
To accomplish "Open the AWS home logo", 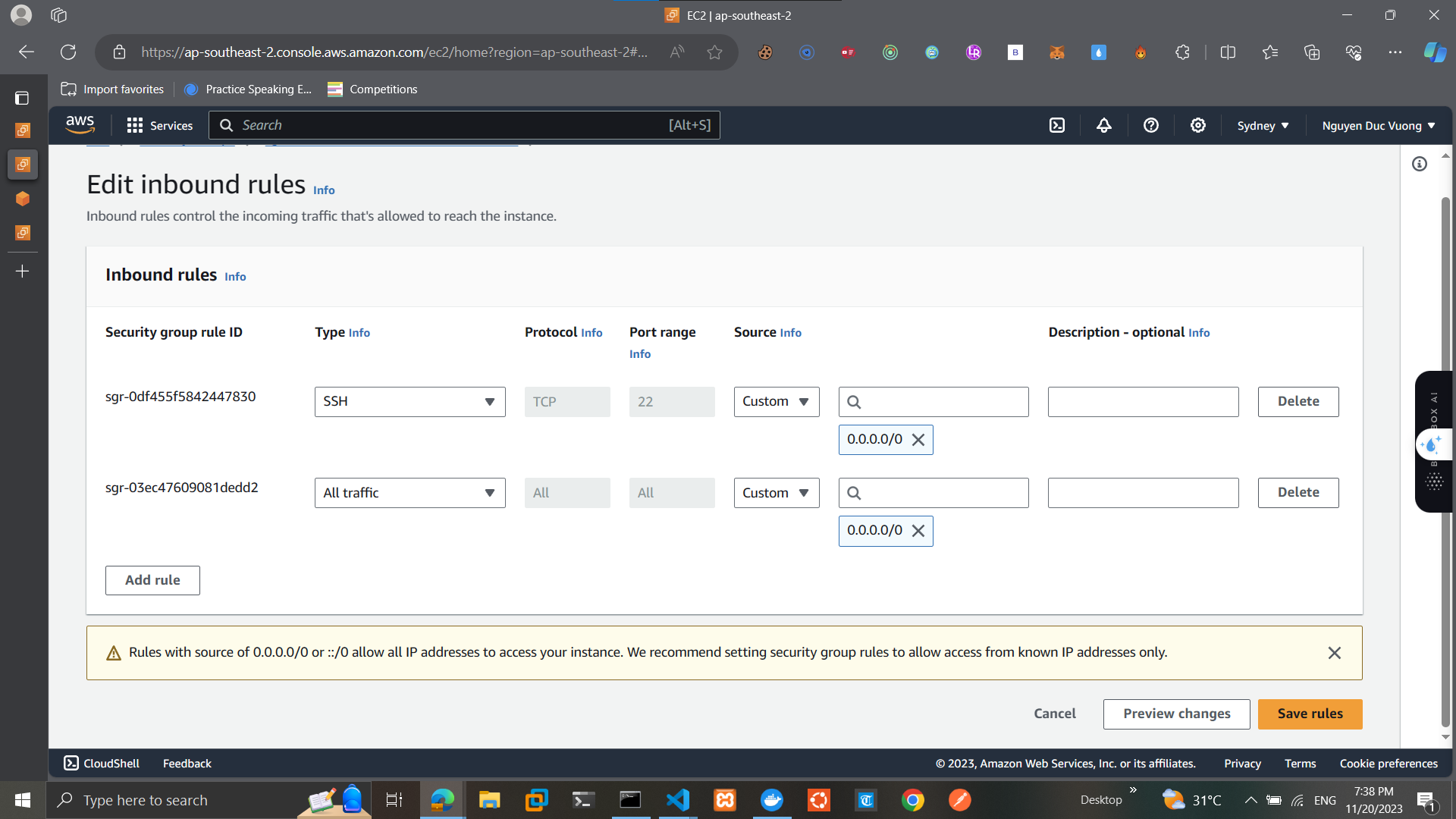I will pyautogui.click(x=80, y=125).
